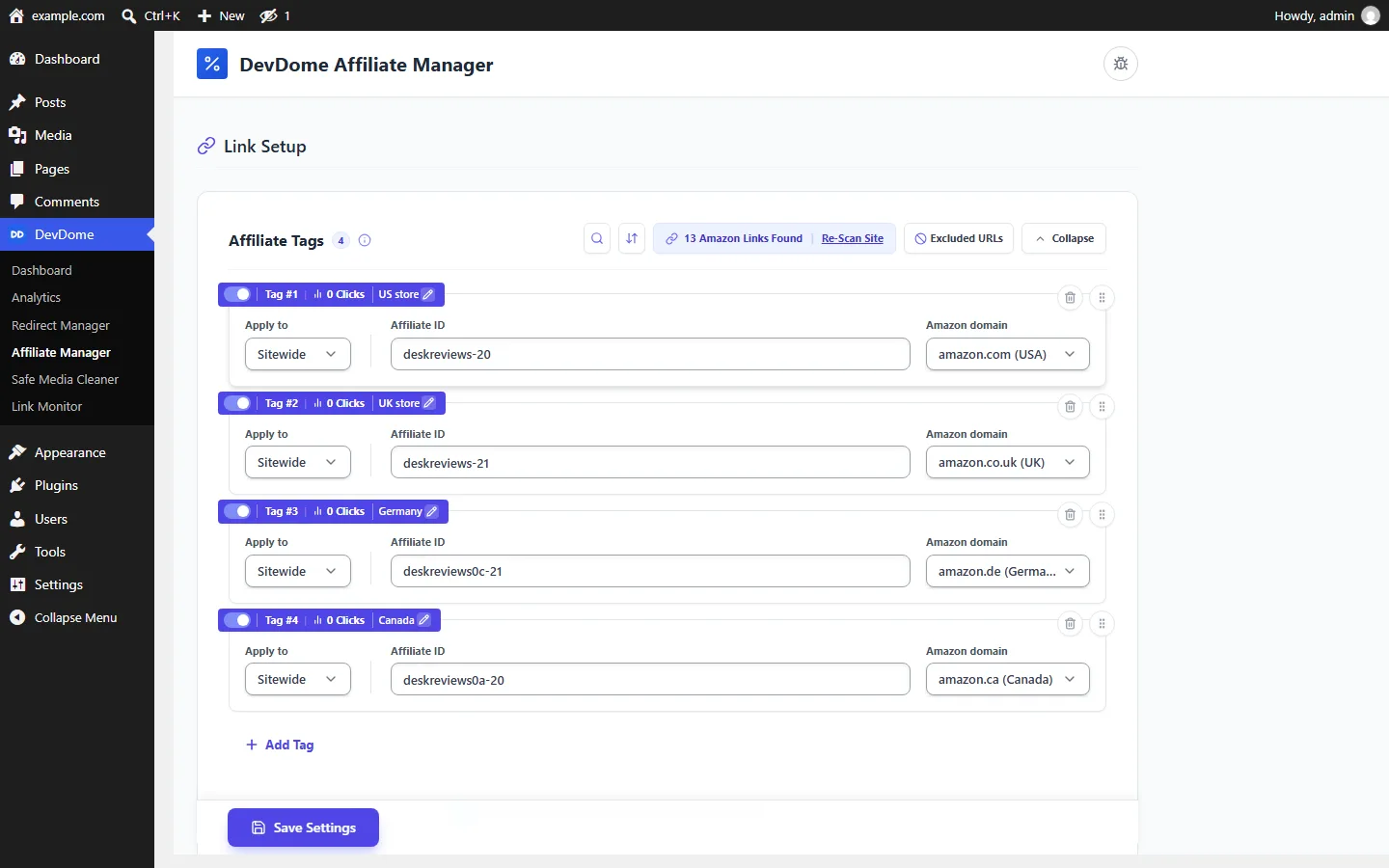The image size is (1389, 868).
Task: Click the drag handle for Tag #1
Action: (x=1102, y=298)
